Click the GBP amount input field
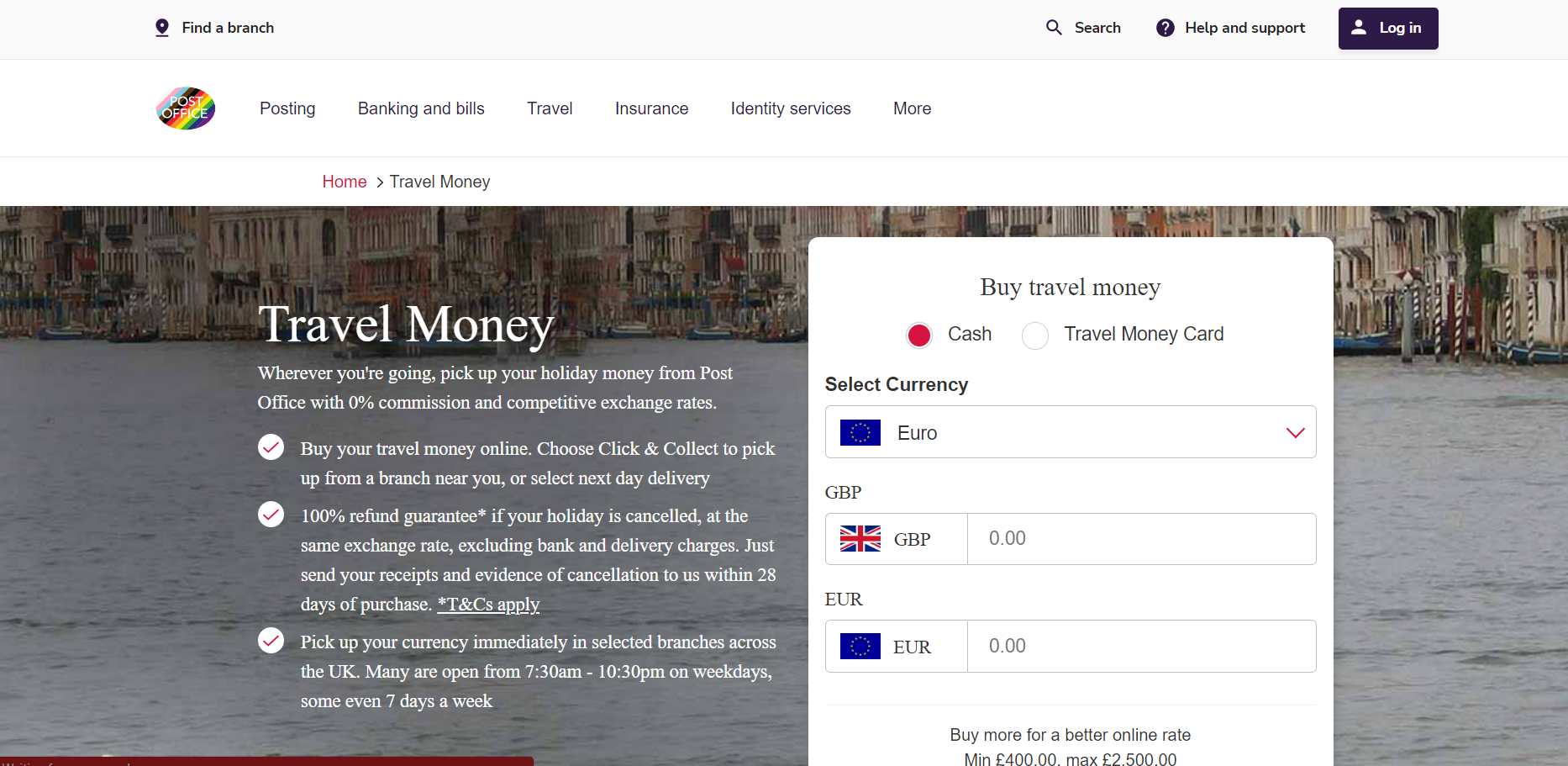 (1142, 539)
